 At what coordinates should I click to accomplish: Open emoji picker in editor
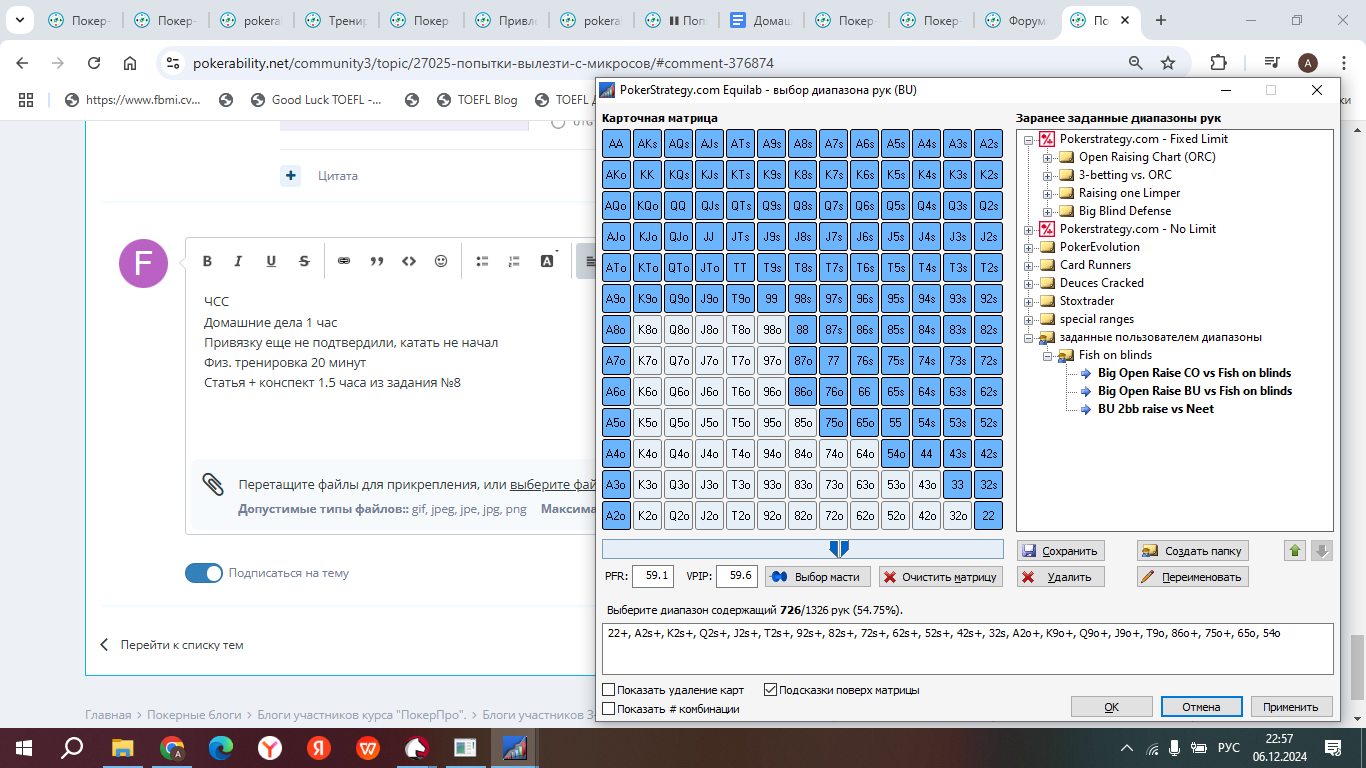(441, 261)
